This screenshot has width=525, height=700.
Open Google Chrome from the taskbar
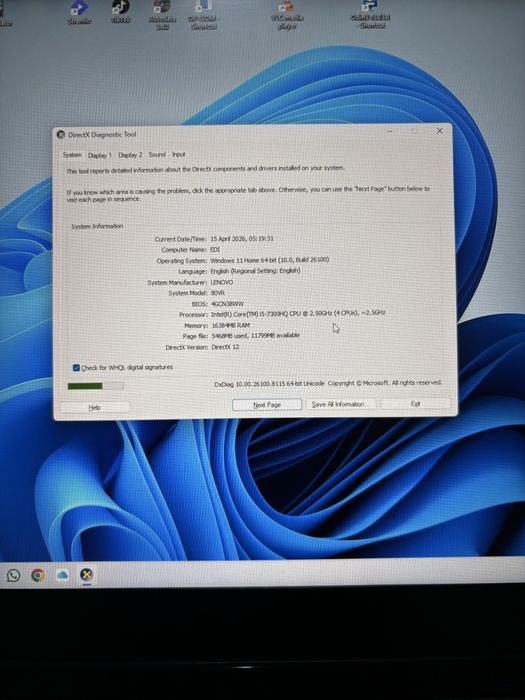click(38, 575)
